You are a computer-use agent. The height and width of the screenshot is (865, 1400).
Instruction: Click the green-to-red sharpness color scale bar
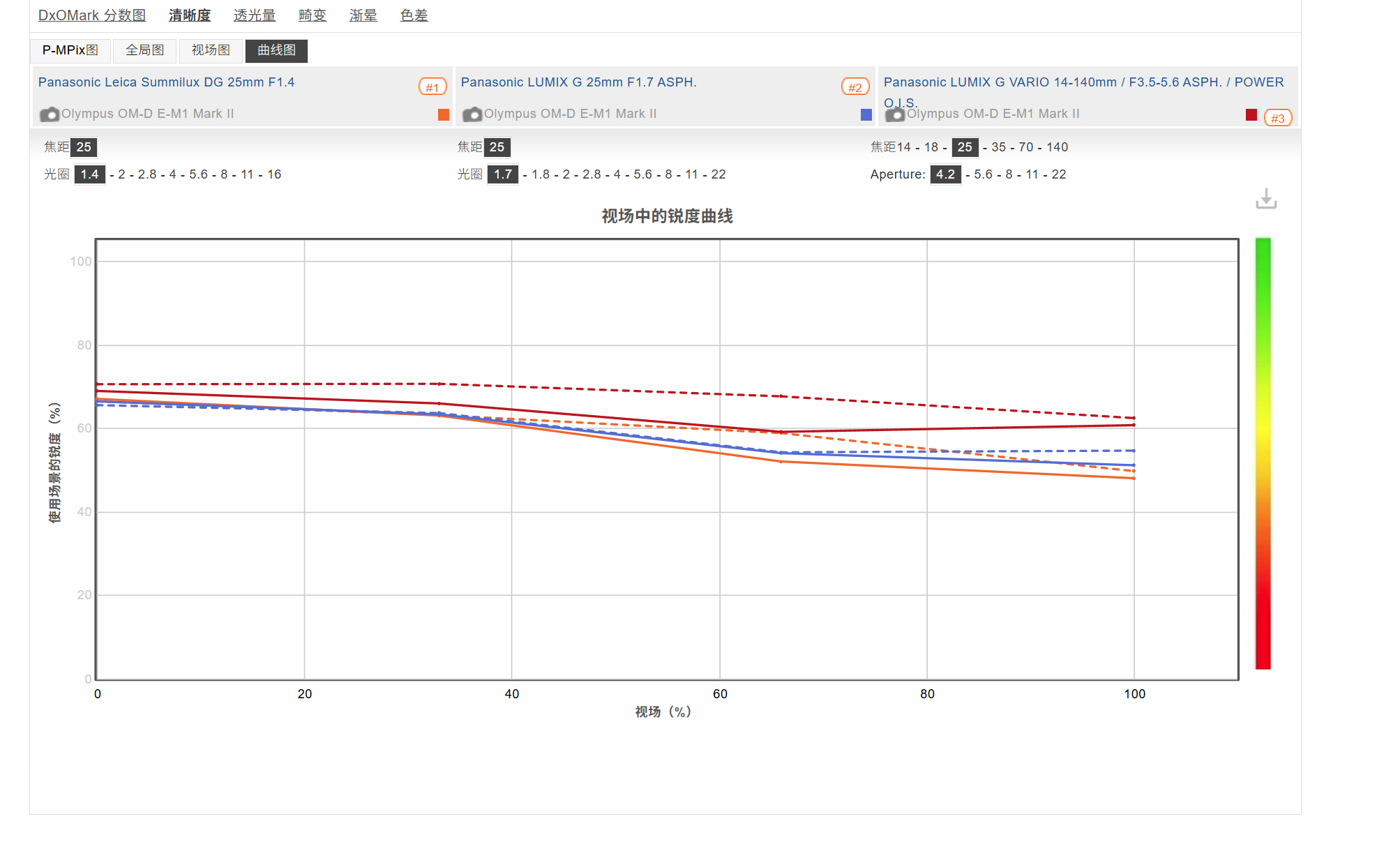tap(1263, 453)
